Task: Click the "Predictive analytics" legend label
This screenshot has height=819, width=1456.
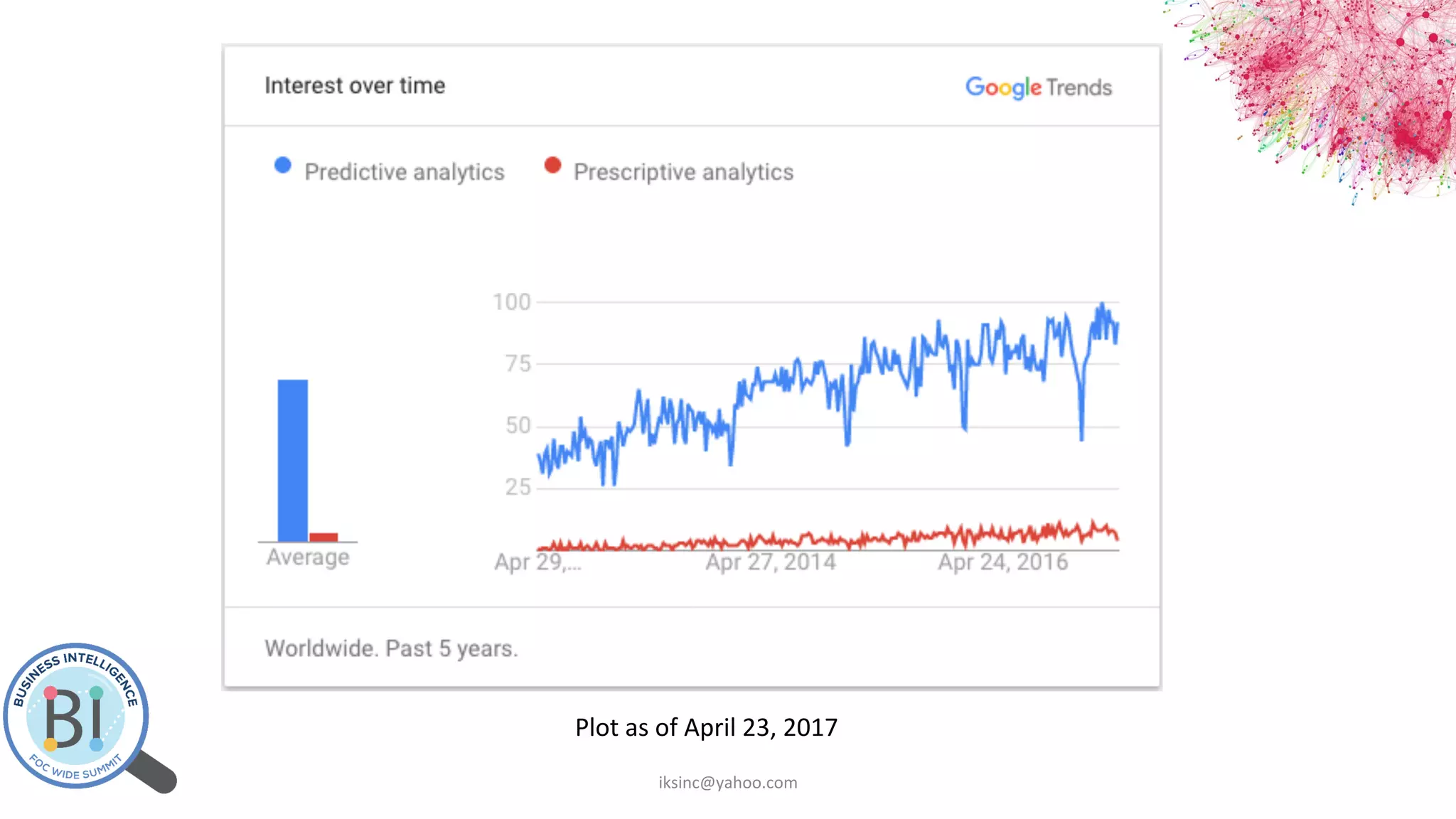Action: pos(404,172)
